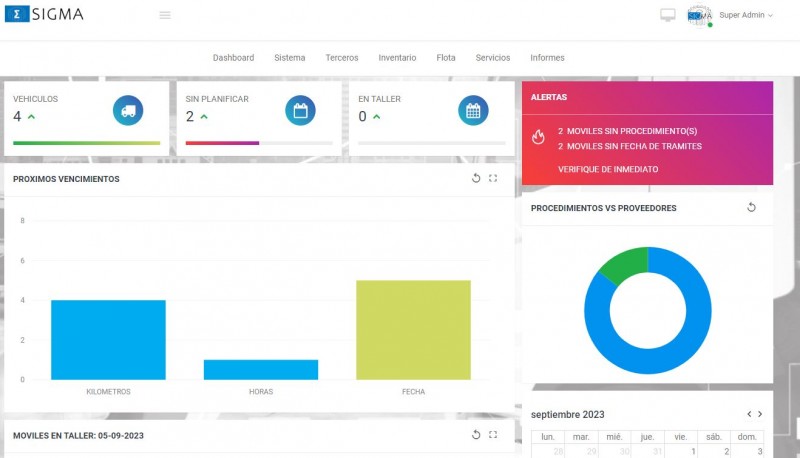Click the hamburger menu icon
The height and width of the screenshot is (458, 800).
pos(165,15)
